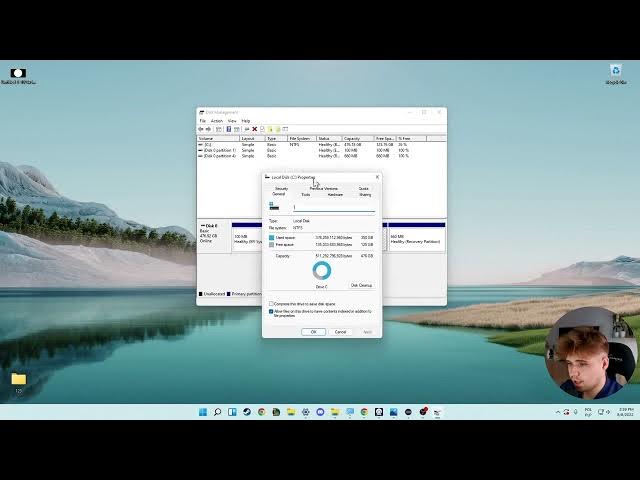Click the POL language indicator

[x=588, y=412]
